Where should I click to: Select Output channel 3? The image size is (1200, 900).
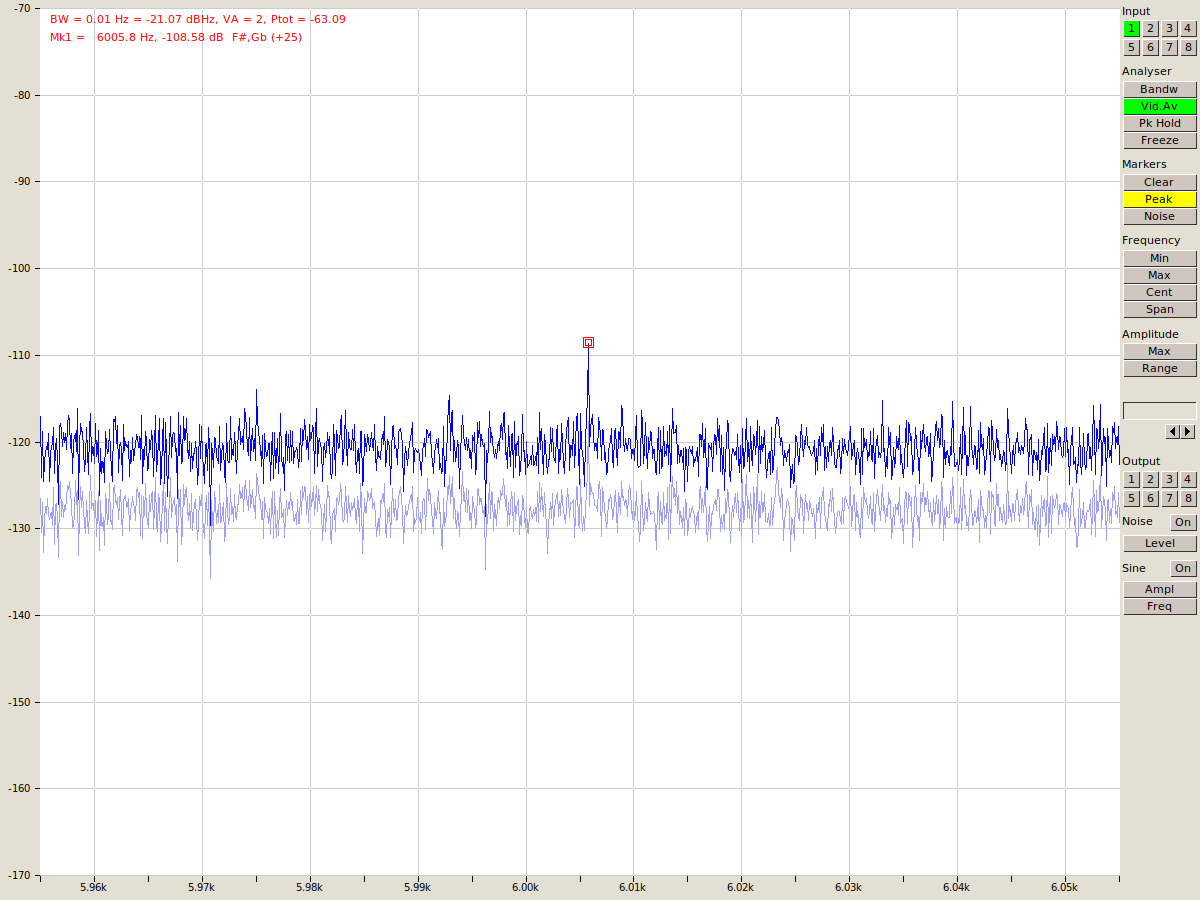pyautogui.click(x=1169, y=480)
